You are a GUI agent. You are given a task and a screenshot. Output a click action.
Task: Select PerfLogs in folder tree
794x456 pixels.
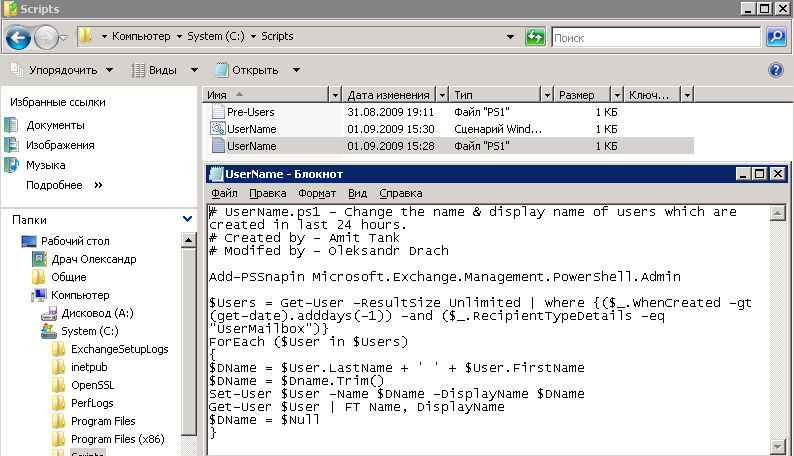[92, 403]
